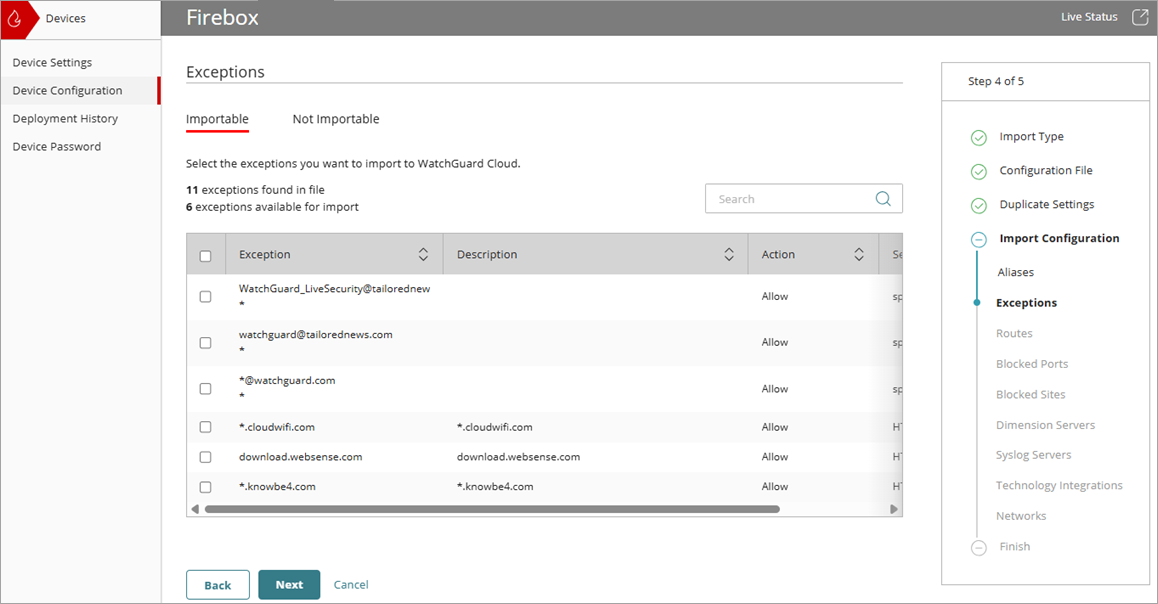The height and width of the screenshot is (604, 1158).
Task: Click the Import Configuration step circle icon
Action: click(979, 239)
